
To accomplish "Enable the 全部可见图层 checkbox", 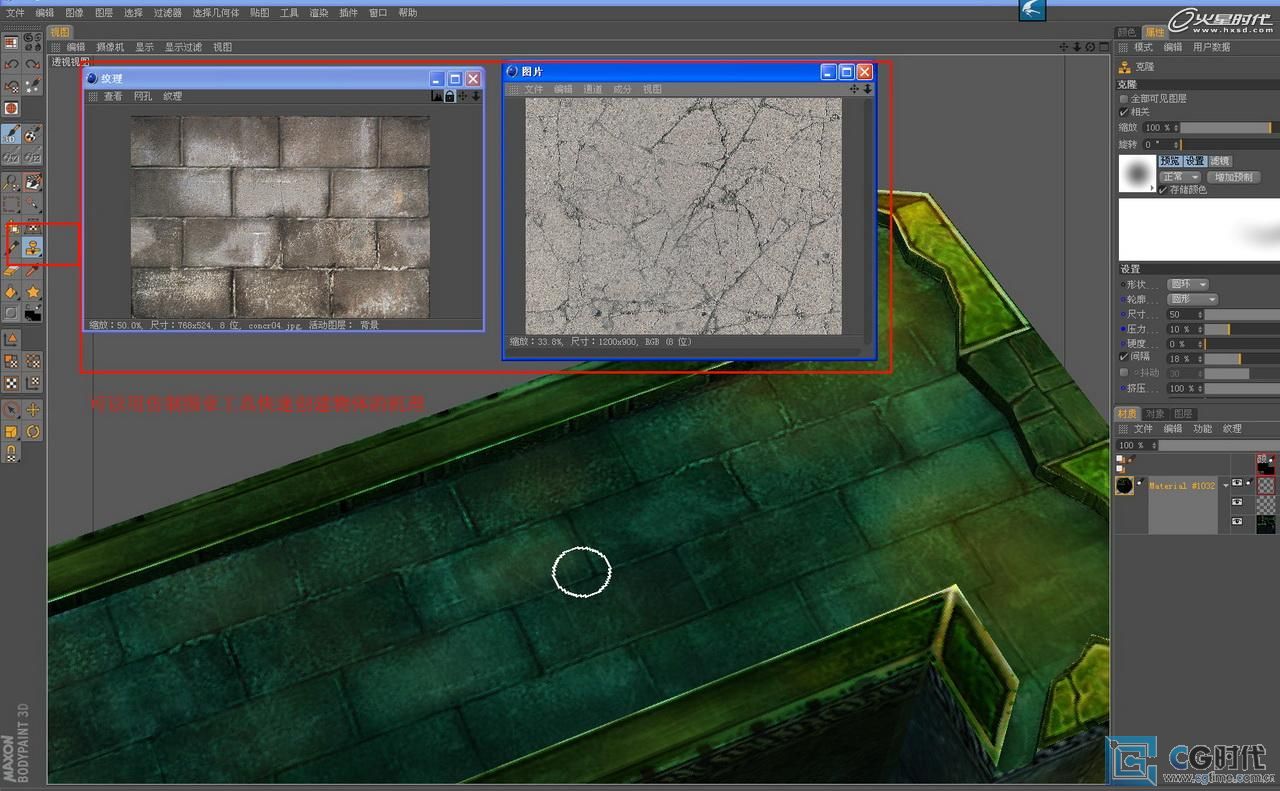I will click(x=1124, y=99).
